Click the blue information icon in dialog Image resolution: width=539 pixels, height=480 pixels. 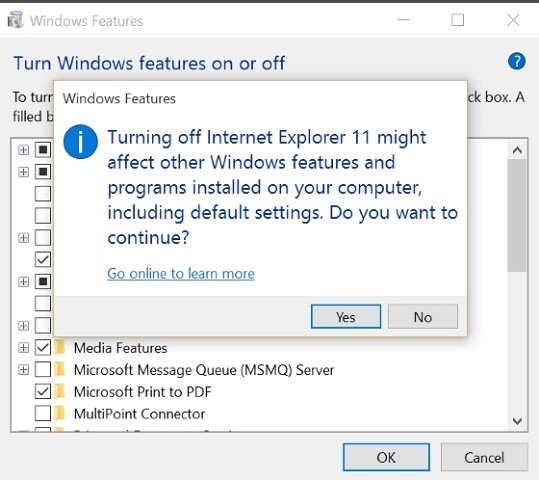coord(80,142)
